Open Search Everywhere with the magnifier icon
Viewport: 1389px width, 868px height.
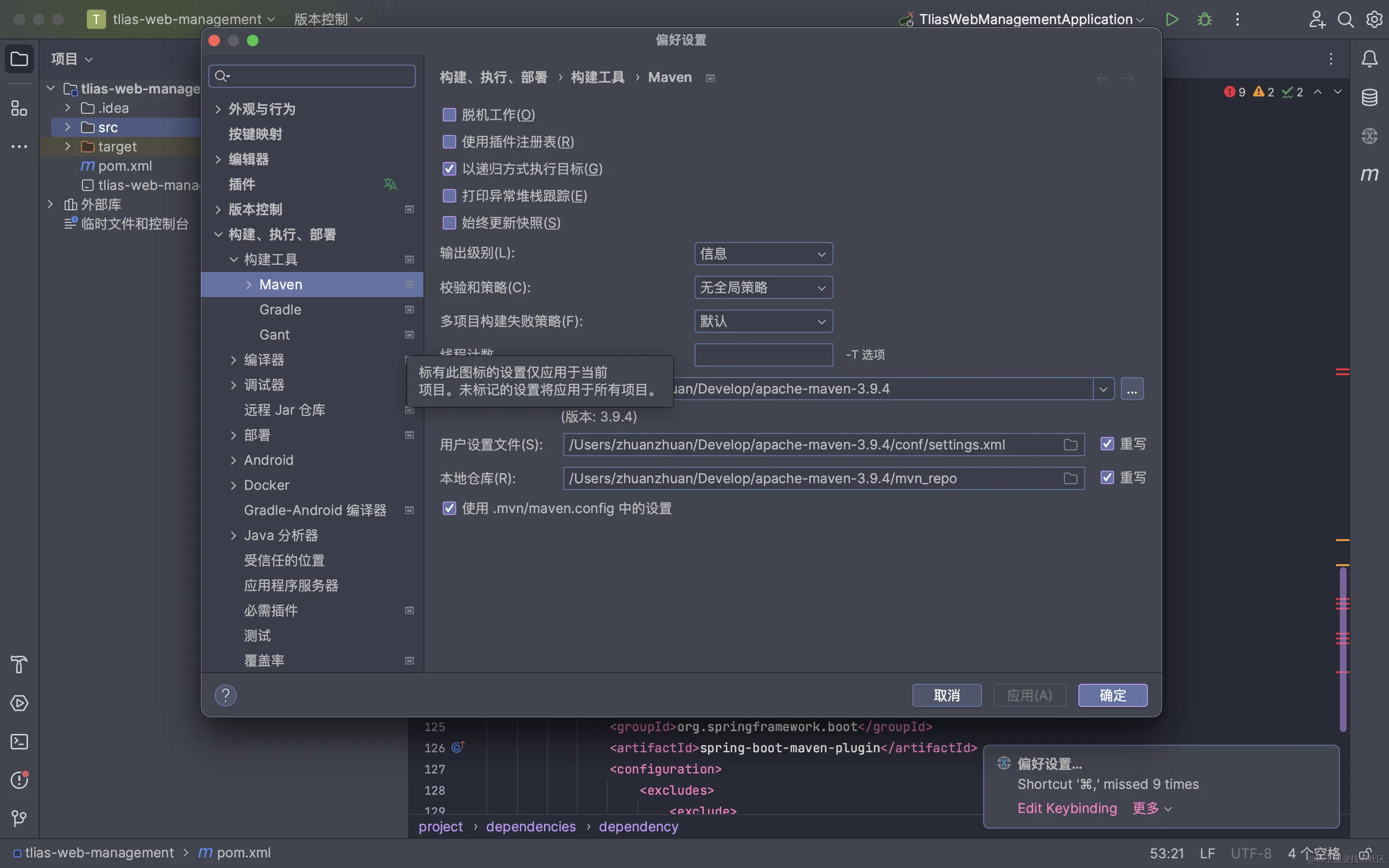[1346, 19]
